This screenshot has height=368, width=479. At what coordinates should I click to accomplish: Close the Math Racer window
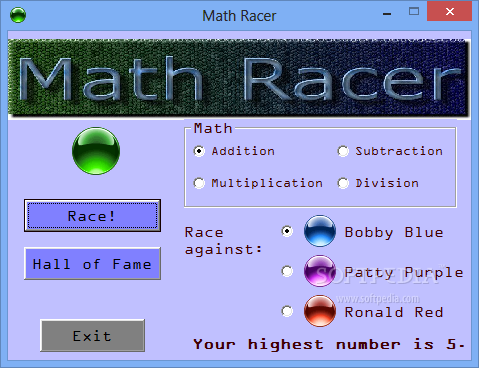click(450, 12)
